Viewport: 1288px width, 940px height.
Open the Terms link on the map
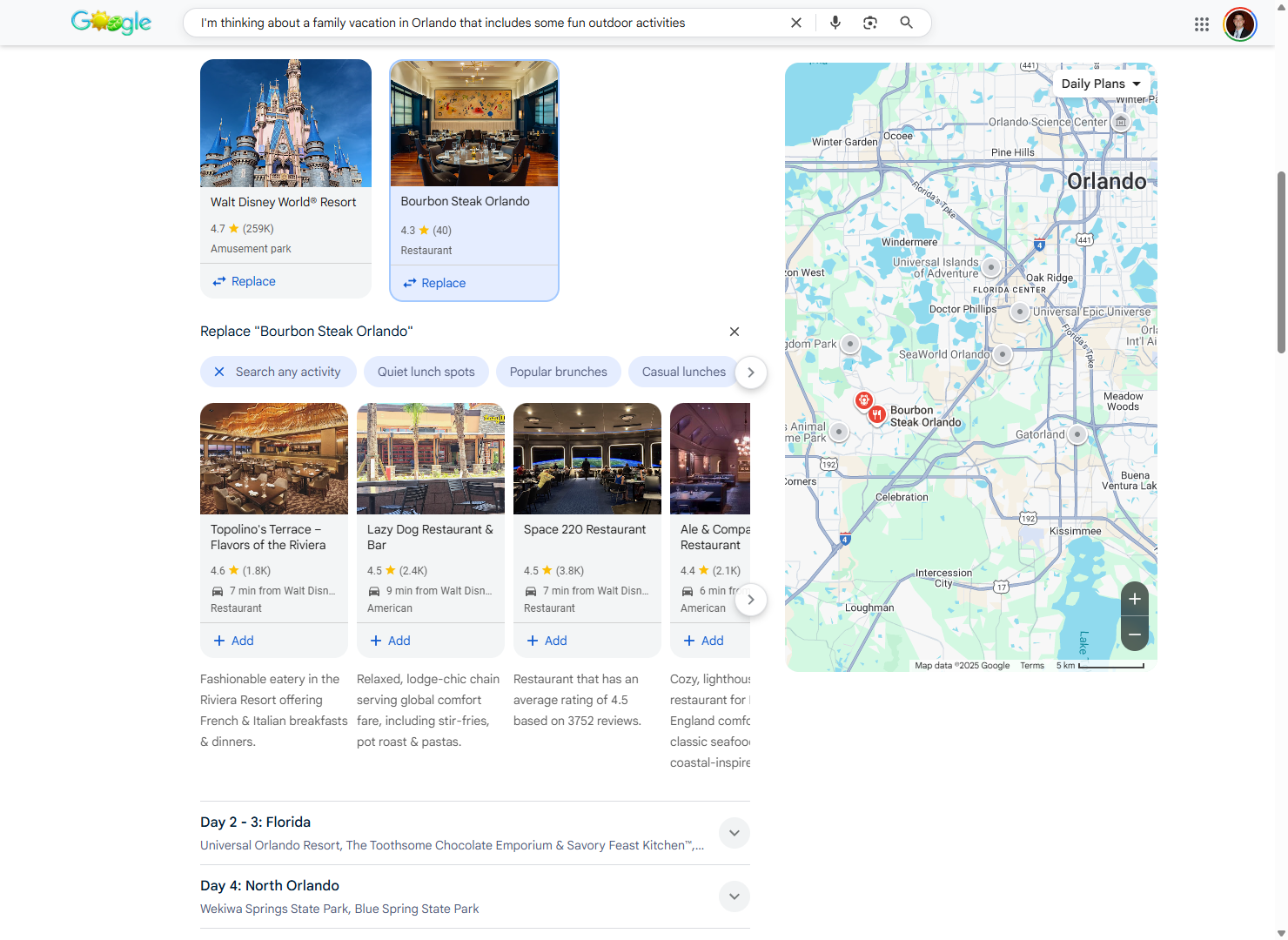click(x=1031, y=665)
